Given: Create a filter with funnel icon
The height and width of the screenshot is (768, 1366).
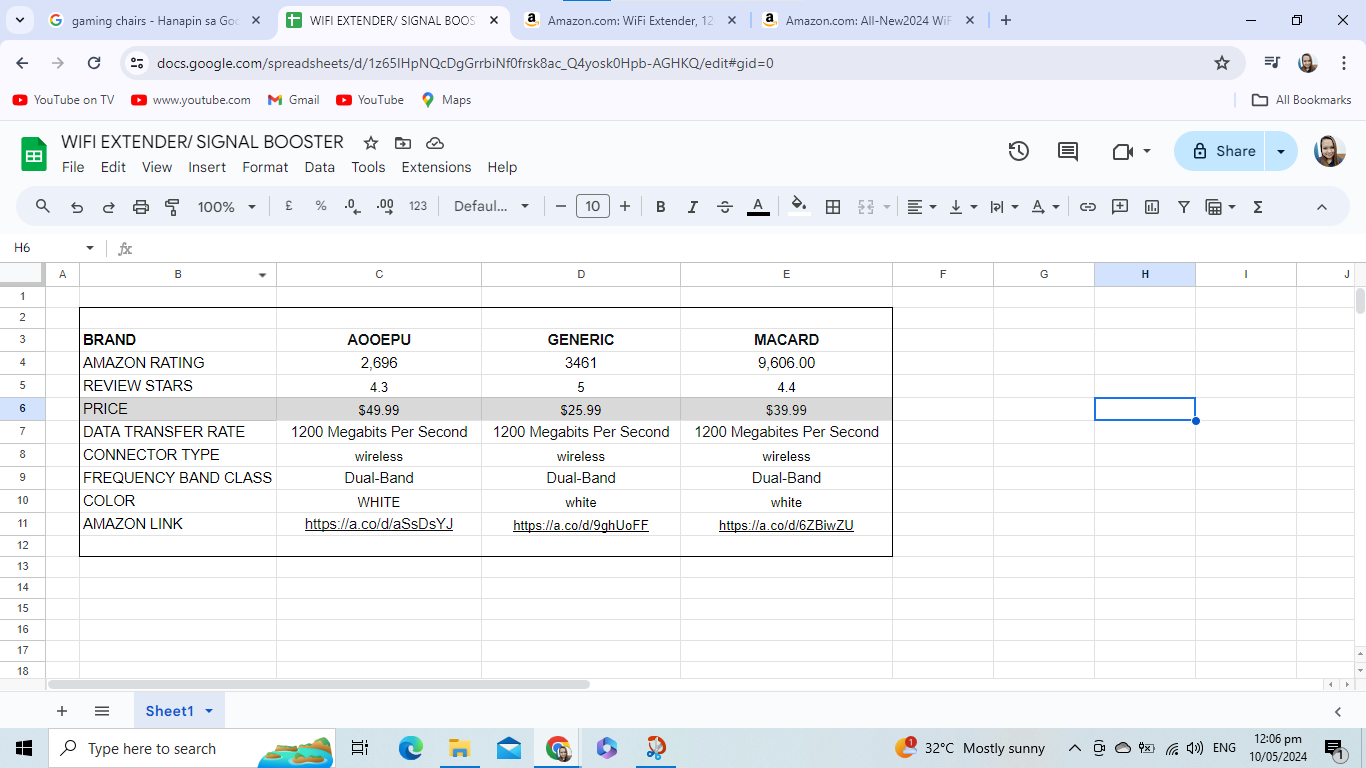Looking at the screenshot, I should coord(1184,207).
